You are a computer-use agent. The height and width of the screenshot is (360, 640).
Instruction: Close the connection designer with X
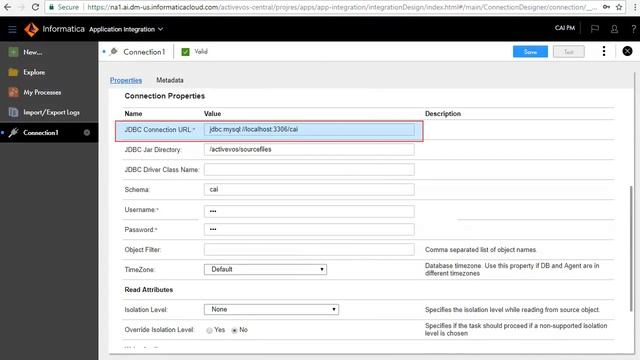[x=627, y=51]
